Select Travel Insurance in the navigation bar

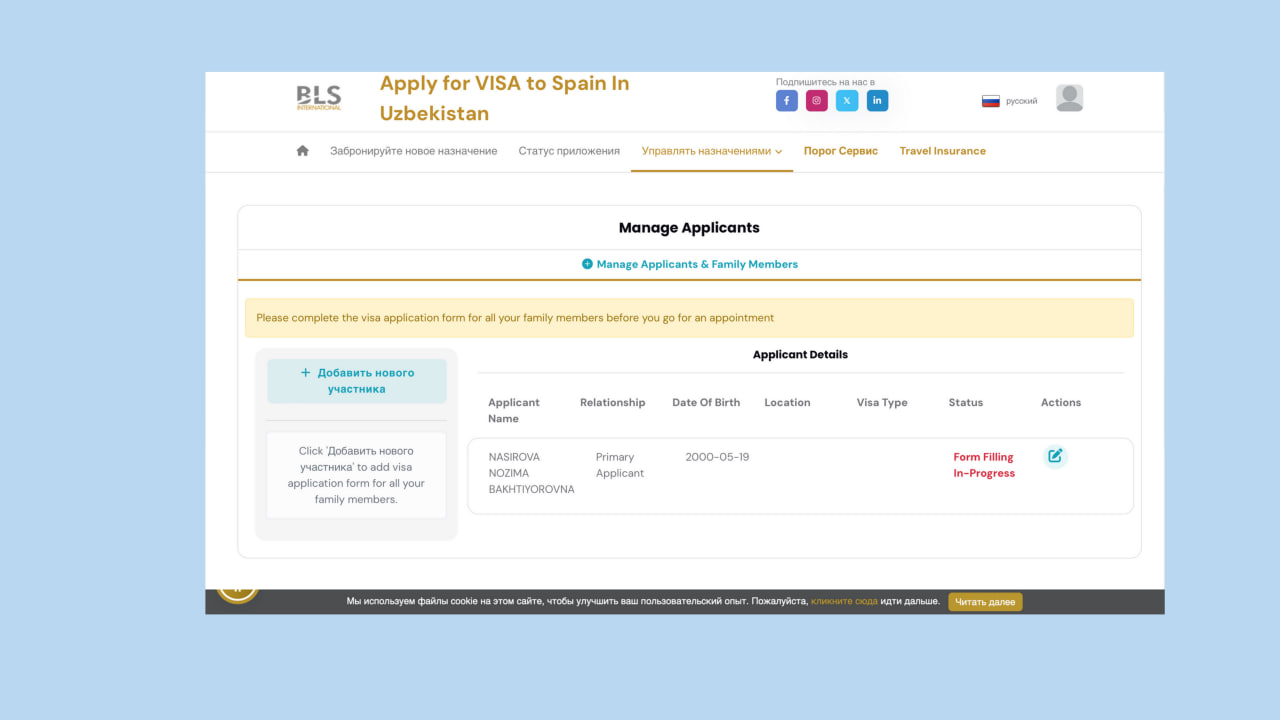pyautogui.click(x=942, y=151)
